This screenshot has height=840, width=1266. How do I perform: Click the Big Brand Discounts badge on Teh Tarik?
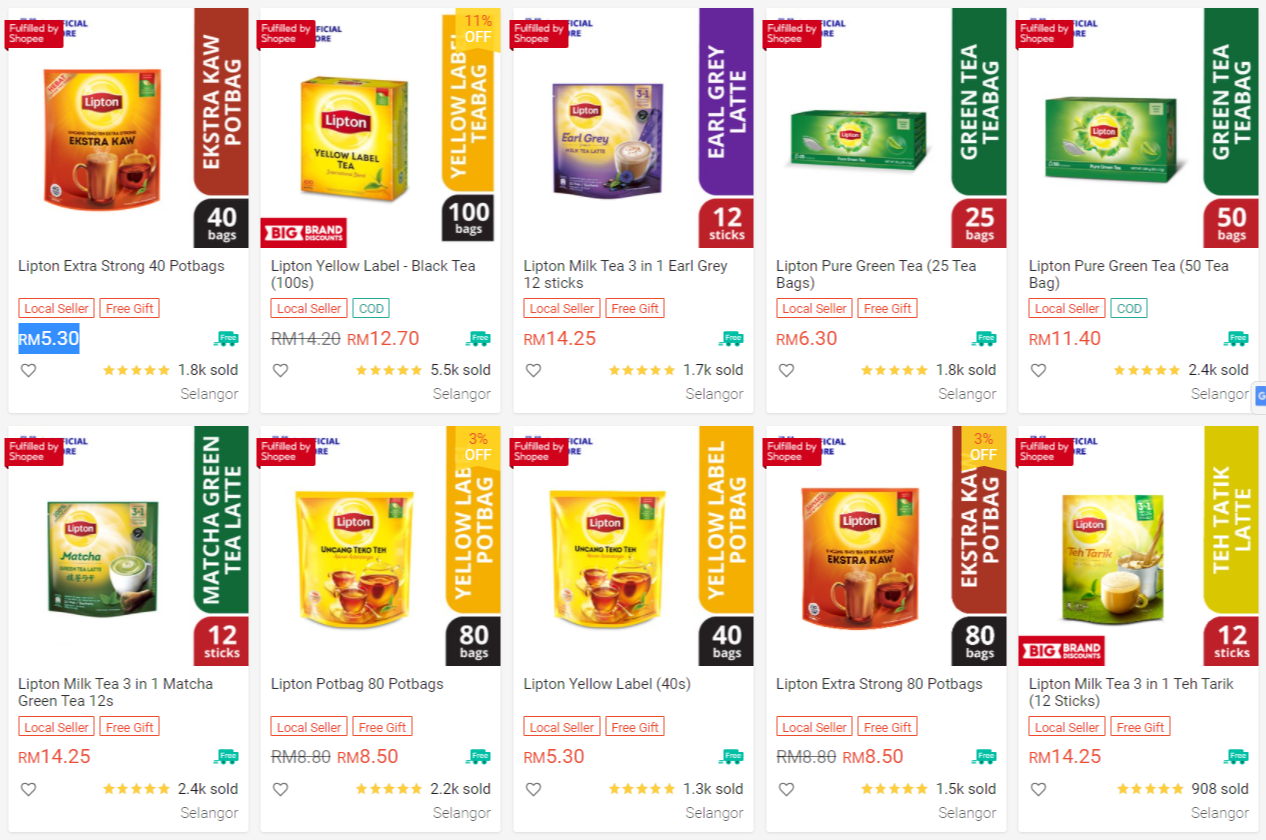tap(1062, 651)
